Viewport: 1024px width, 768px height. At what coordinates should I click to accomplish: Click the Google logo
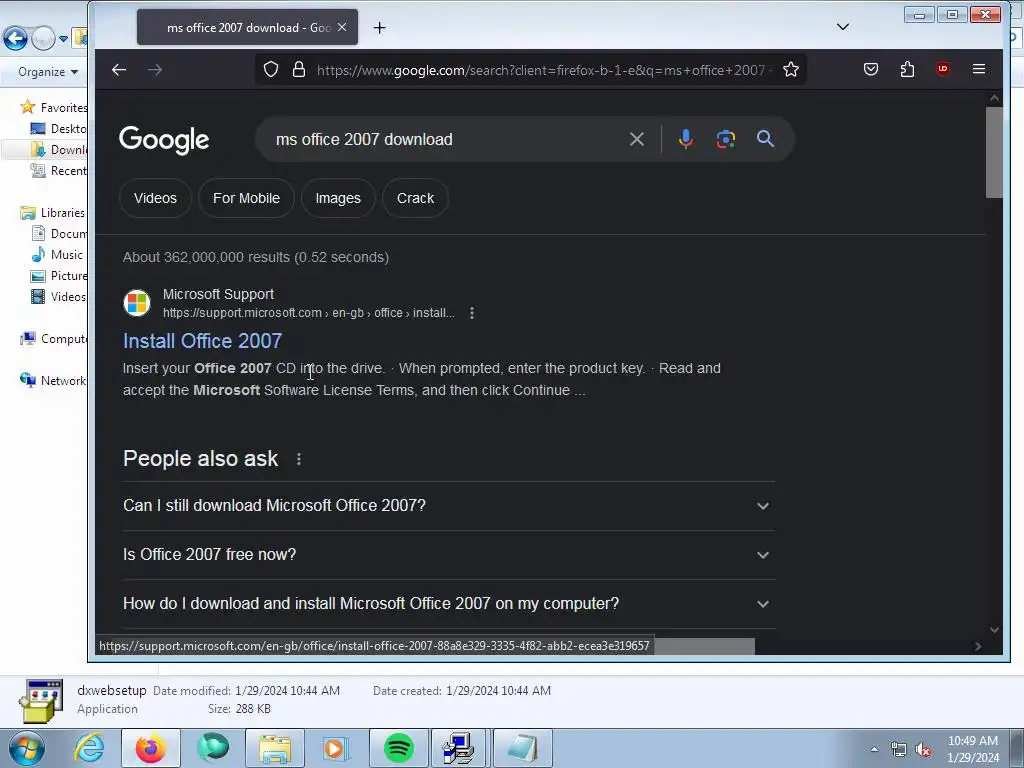[x=164, y=140]
